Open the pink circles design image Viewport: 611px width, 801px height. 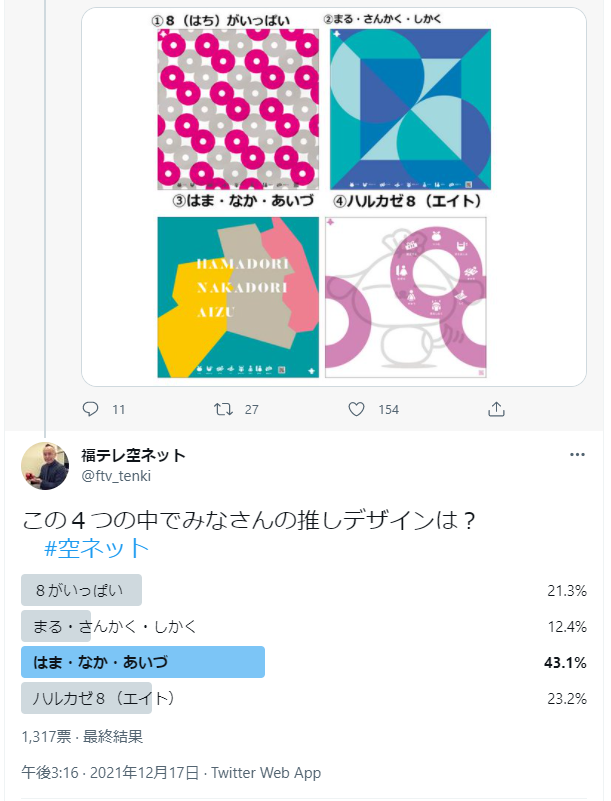coord(238,110)
